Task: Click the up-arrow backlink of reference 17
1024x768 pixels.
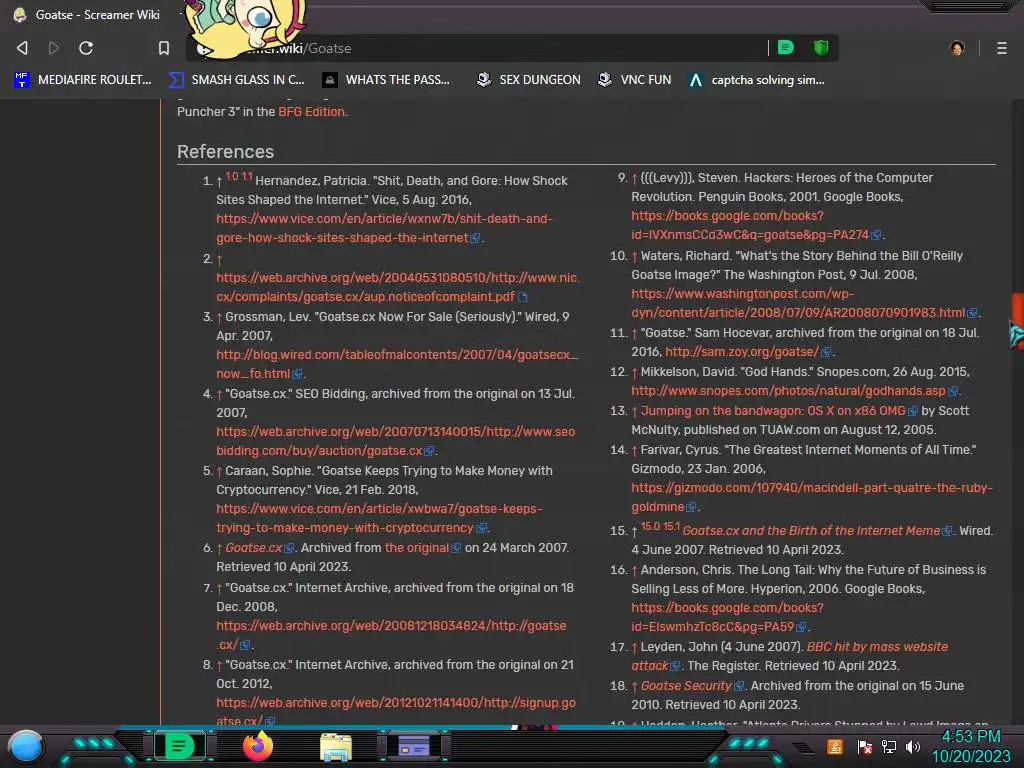Action: (634, 648)
